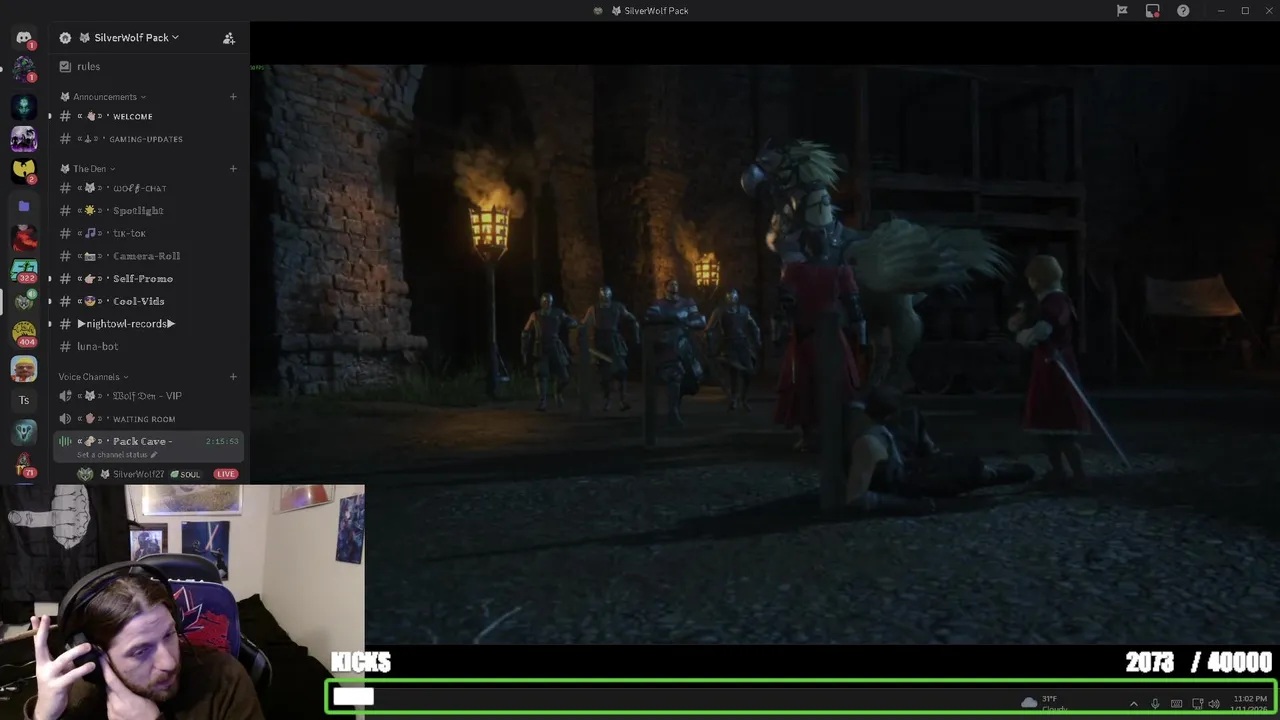
Task: Open the taskbar weather widget
Action: click(1044, 703)
